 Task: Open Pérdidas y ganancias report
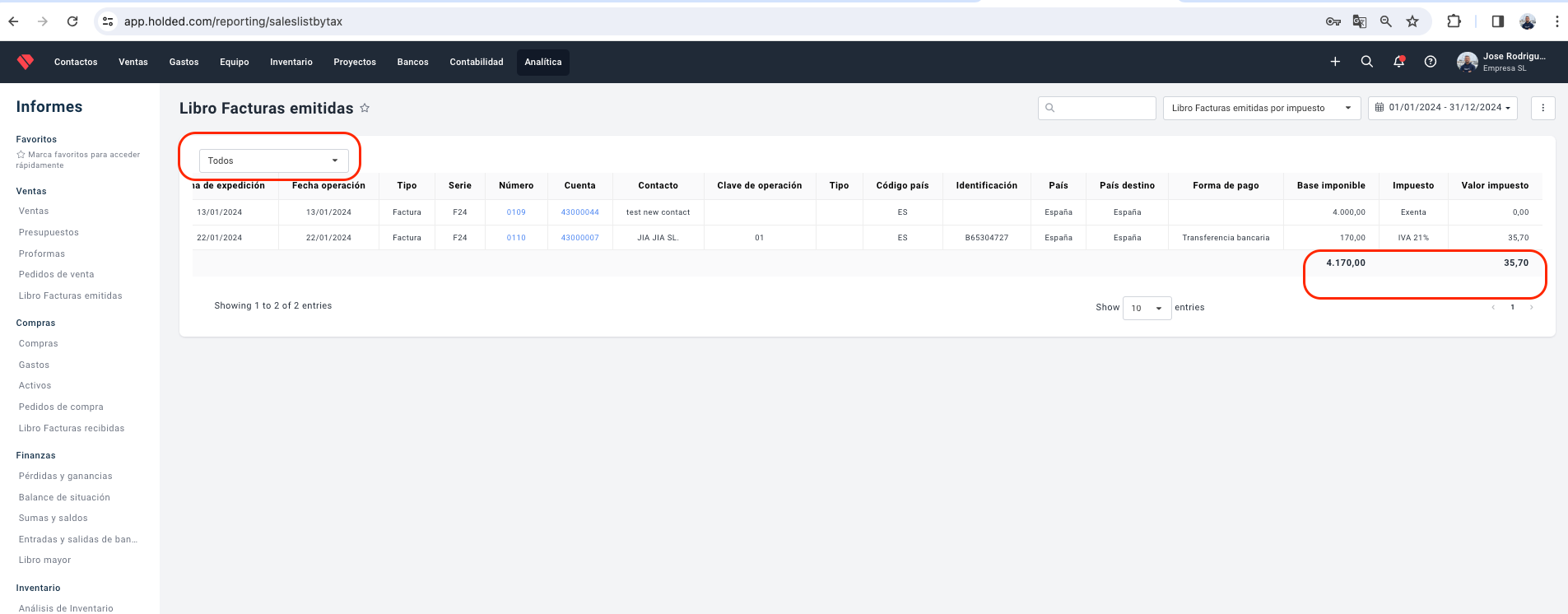[x=66, y=476]
